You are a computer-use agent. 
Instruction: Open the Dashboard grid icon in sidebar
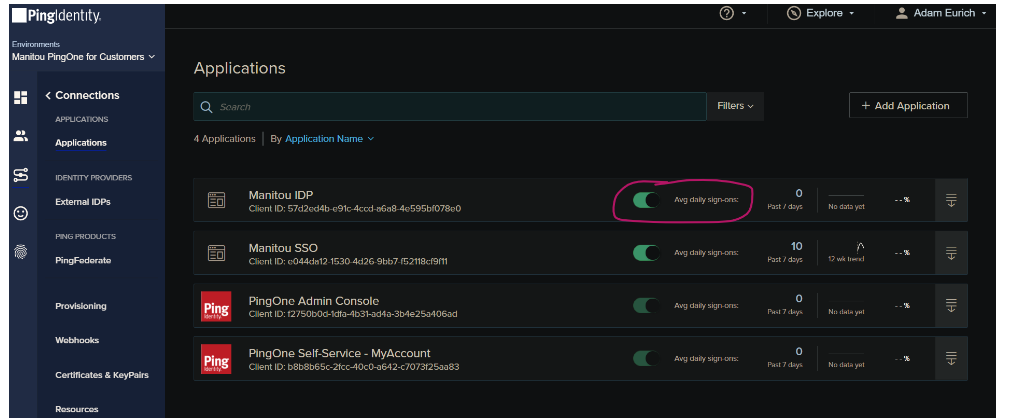click(x=21, y=97)
